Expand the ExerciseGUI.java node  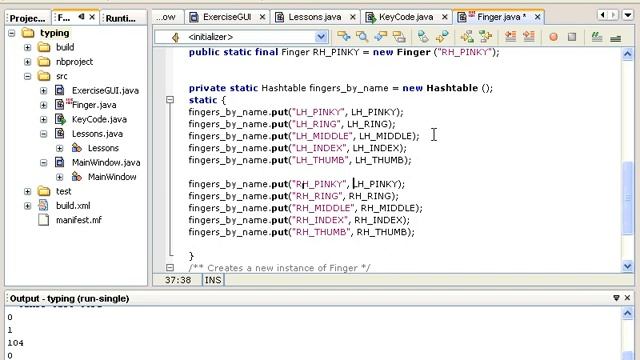tap(43, 91)
